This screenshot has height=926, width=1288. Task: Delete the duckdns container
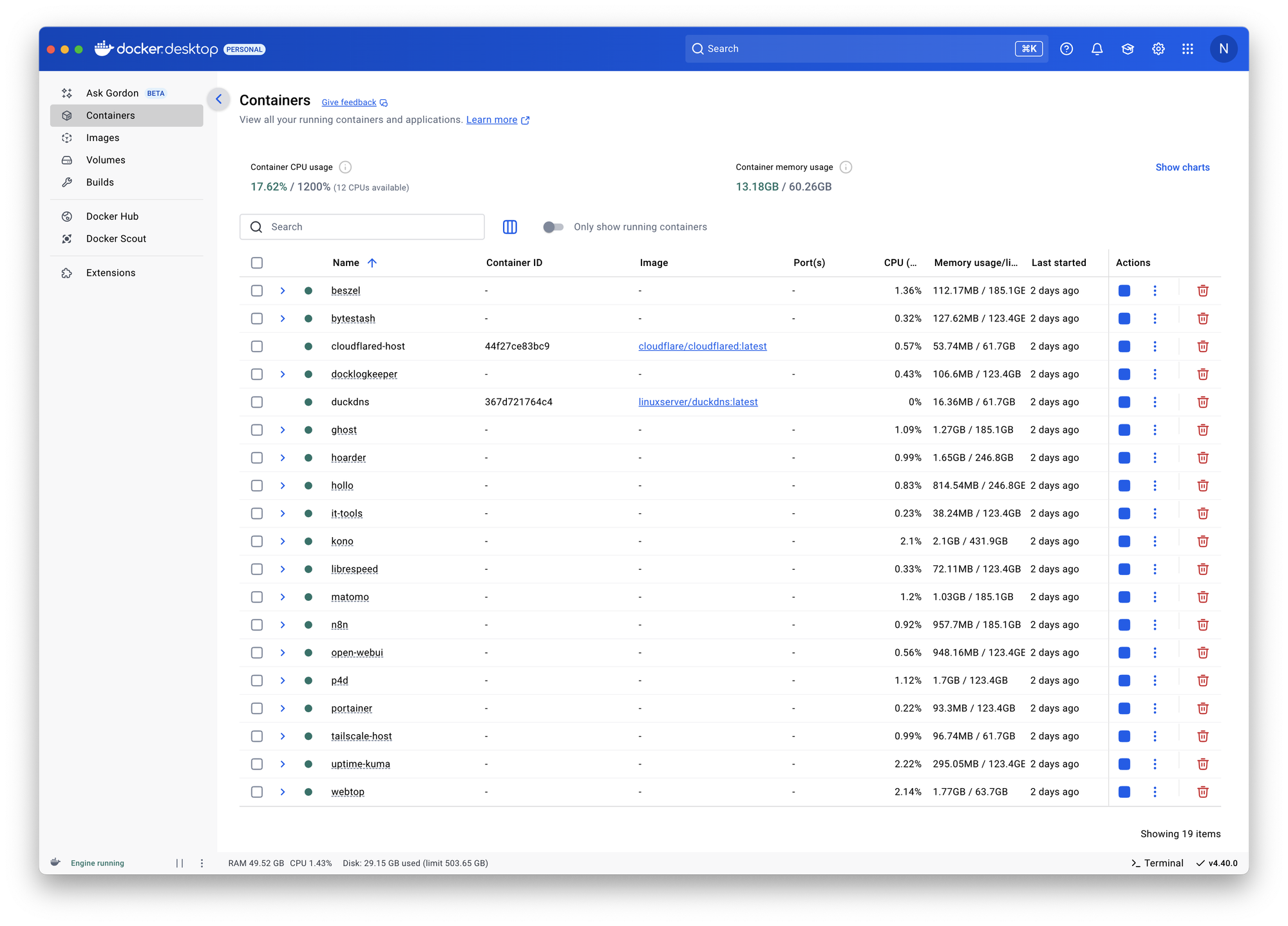pyautogui.click(x=1202, y=402)
